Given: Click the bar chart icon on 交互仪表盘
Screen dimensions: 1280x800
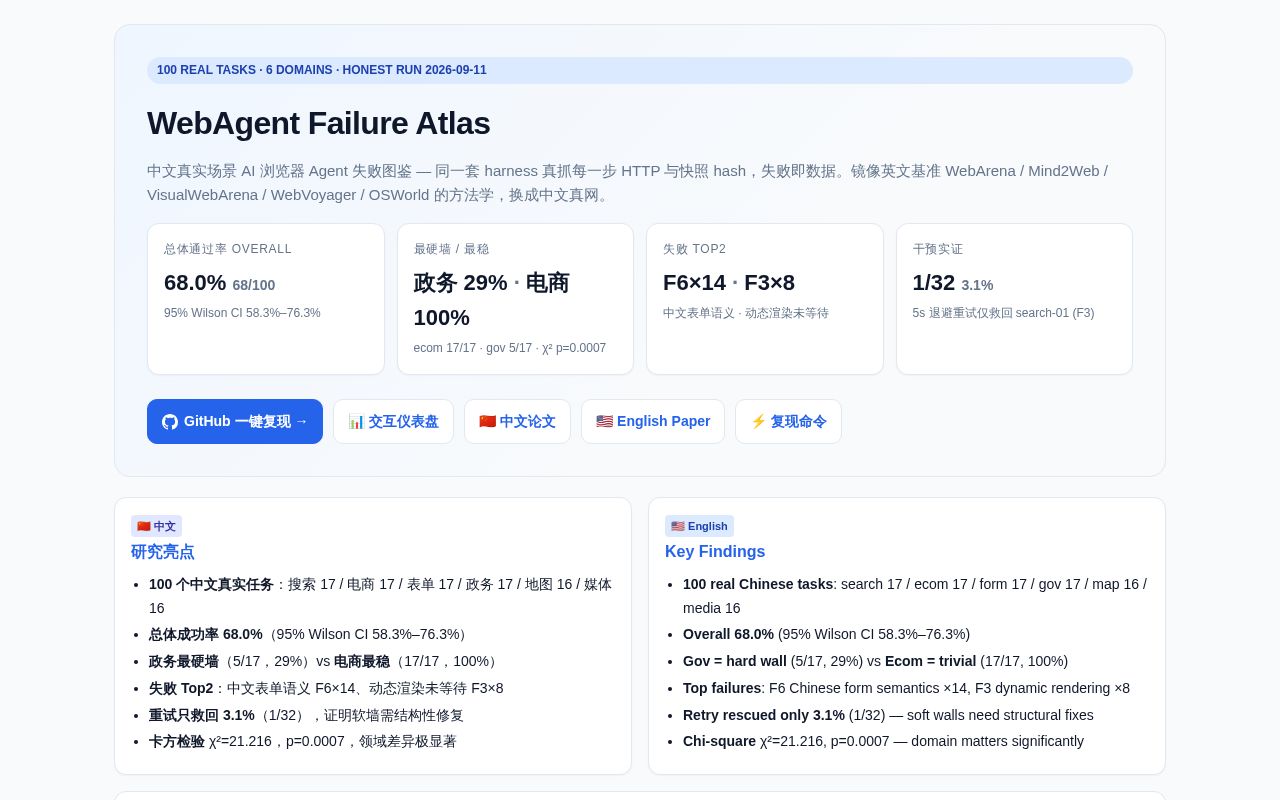Looking at the screenshot, I should (356, 421).
